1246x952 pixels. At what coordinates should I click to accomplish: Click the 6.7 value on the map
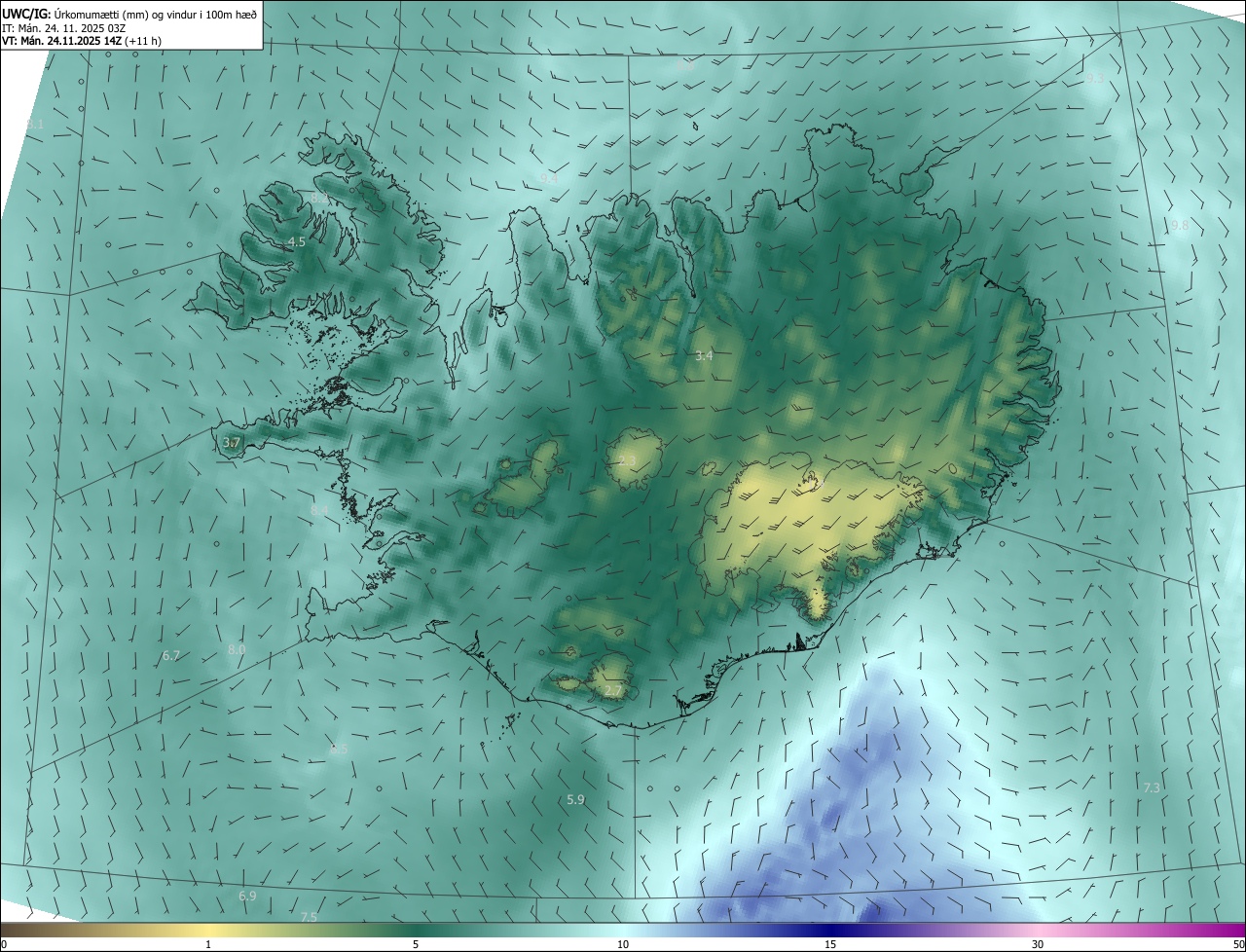(170, 656)
